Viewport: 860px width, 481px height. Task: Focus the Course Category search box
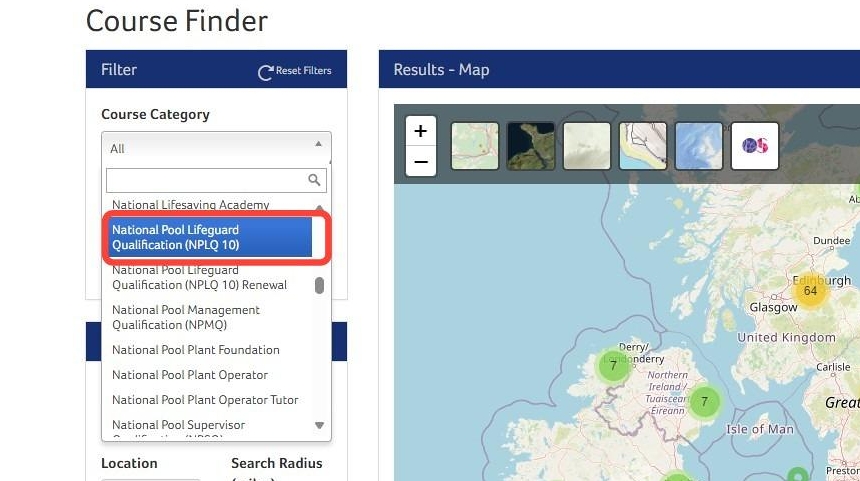[x=216, y=180]
